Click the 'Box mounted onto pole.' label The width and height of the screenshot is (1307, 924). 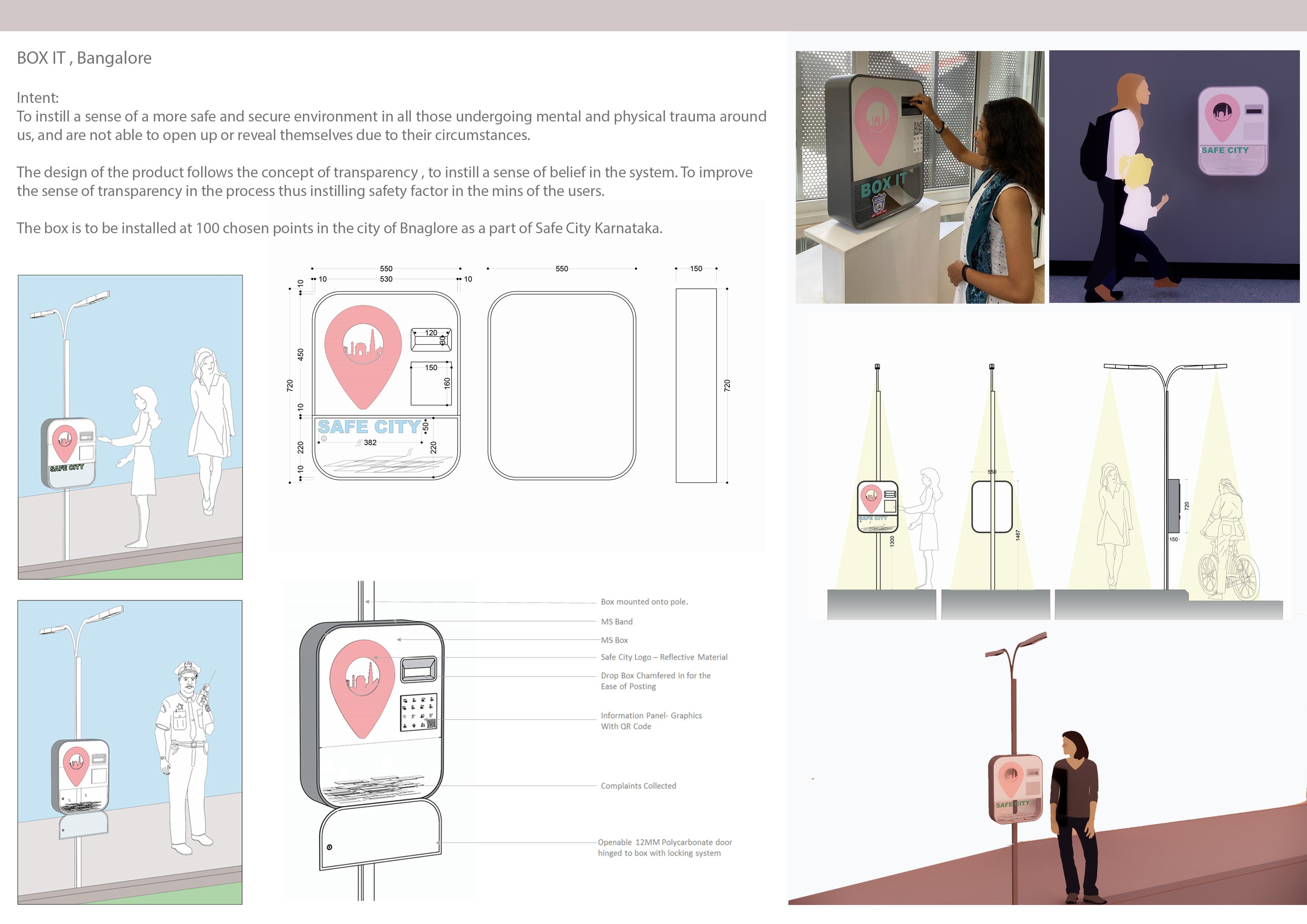tap(644, 602)
